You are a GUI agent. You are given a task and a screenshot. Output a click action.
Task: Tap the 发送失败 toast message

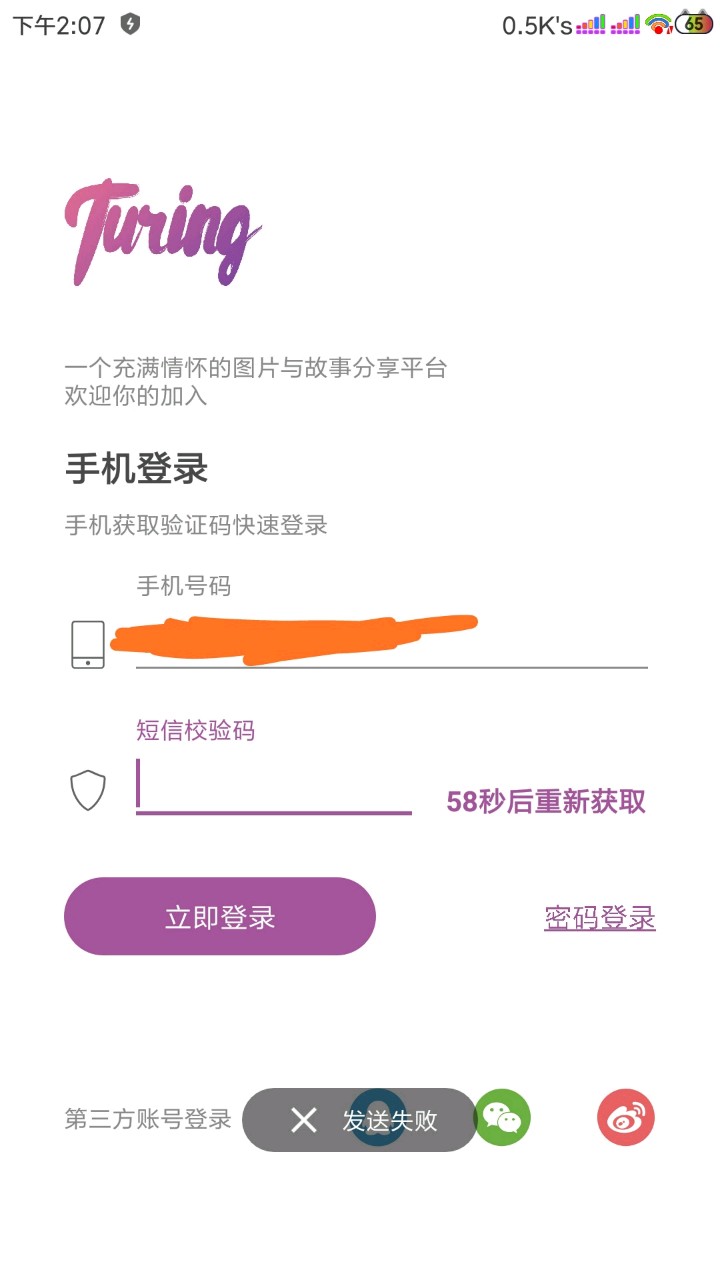point(390,1120)
